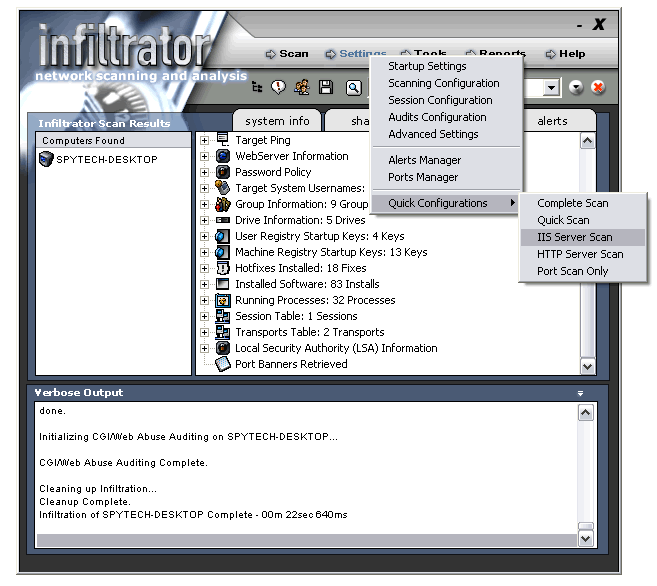
Task: Click Verbose Output scroll up arrow
Action: coord(585,413)
